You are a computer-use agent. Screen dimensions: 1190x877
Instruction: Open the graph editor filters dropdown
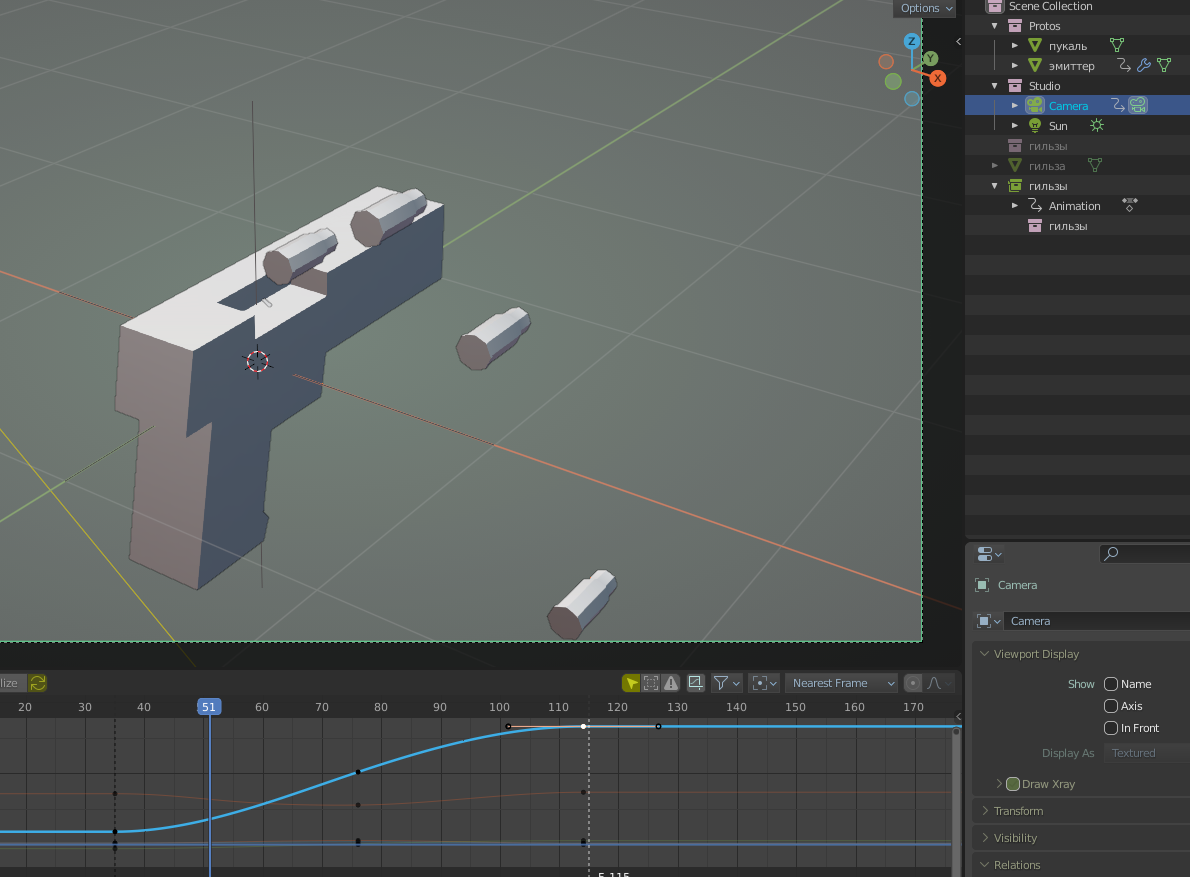pyautogui.click(x=726, y=683)
